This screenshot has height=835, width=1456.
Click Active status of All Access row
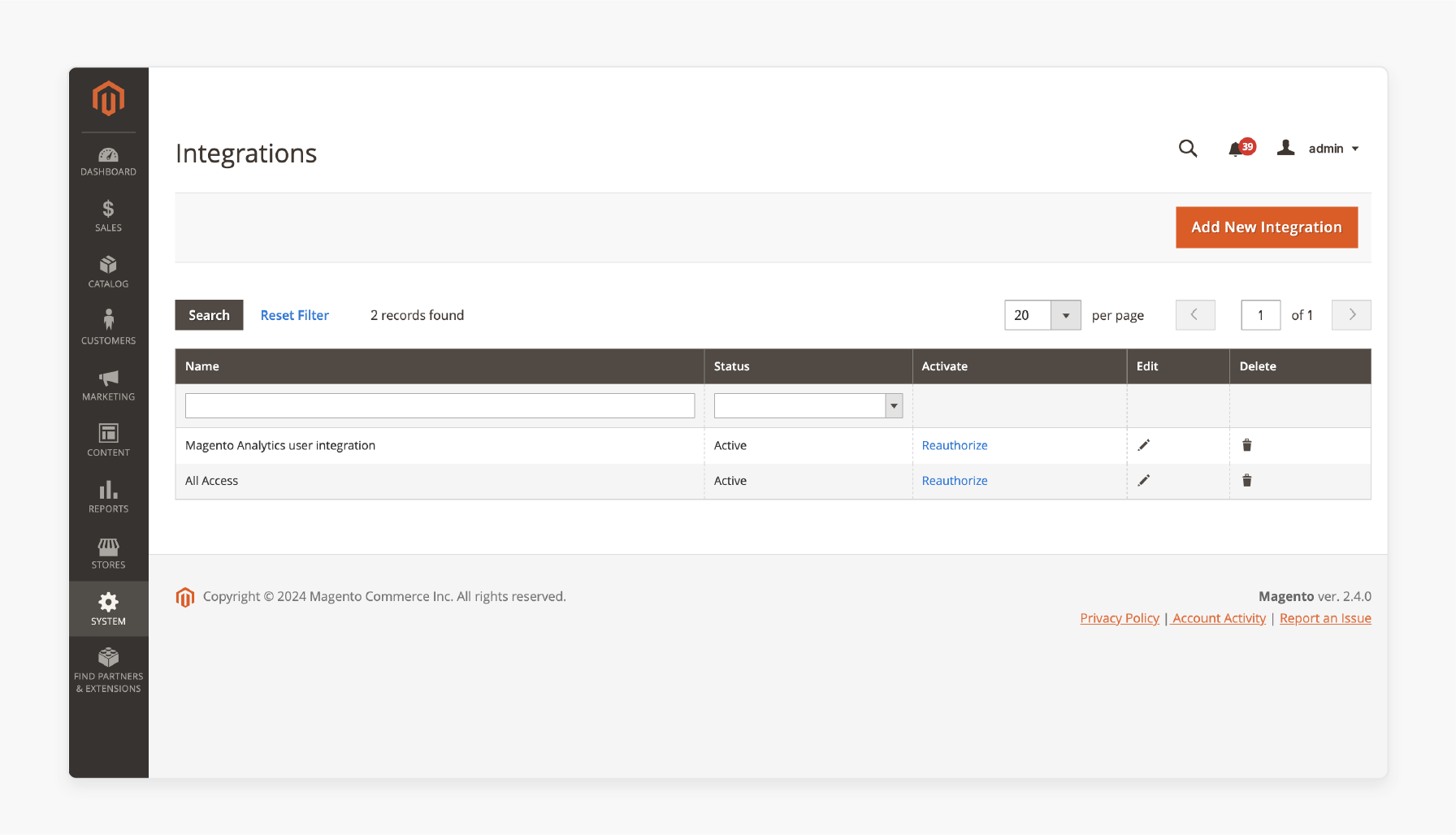[x=730, y=481]
